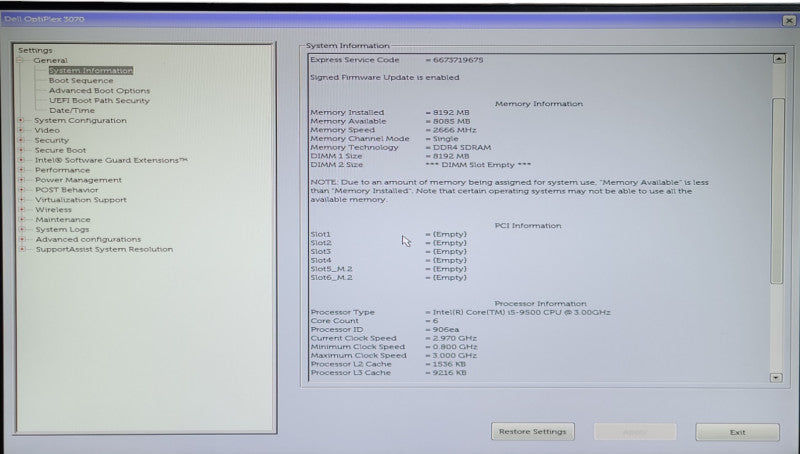Click the greyed-out Apply button

click(x=635, y=432)
